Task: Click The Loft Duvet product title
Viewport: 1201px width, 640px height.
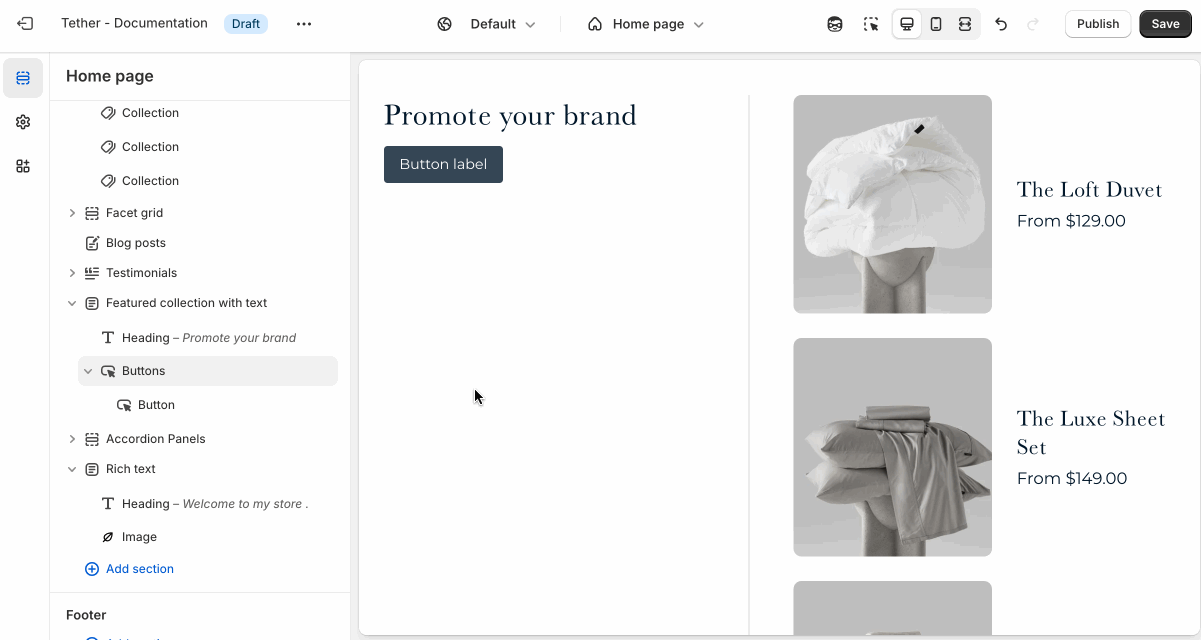Action: coord(1089,189)
